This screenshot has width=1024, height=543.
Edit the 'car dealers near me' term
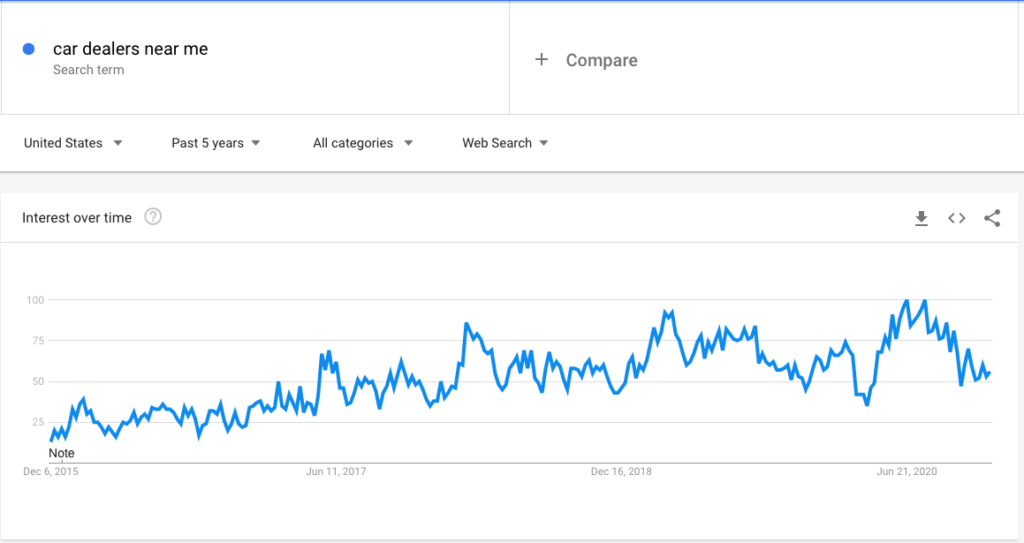[x=131, y=49]
